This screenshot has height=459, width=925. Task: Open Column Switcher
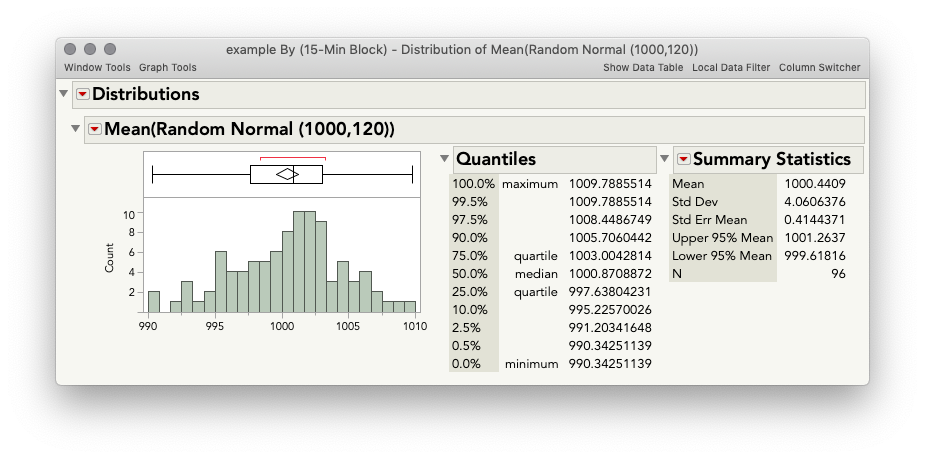819,67
